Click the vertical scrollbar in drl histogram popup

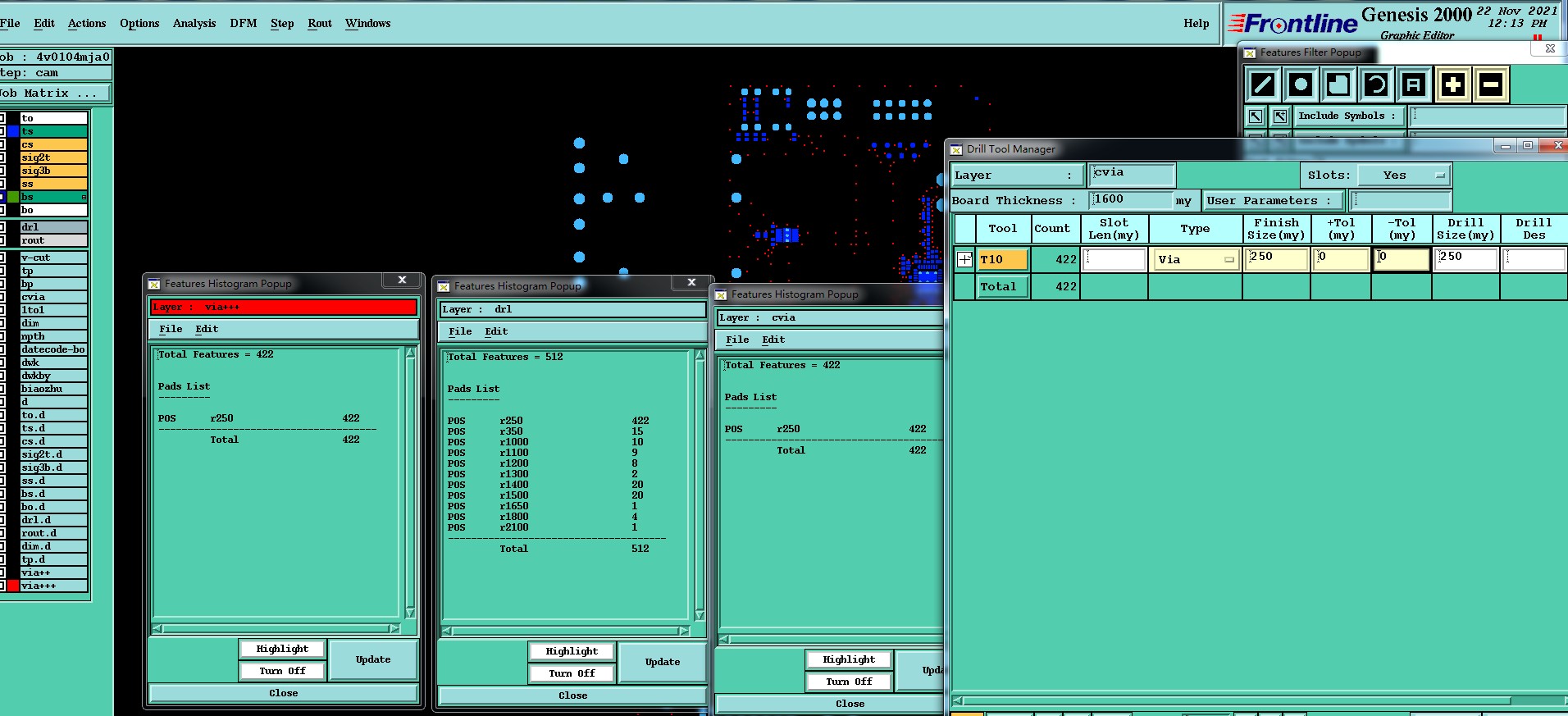pyautogui.click(x=700, y=485)
